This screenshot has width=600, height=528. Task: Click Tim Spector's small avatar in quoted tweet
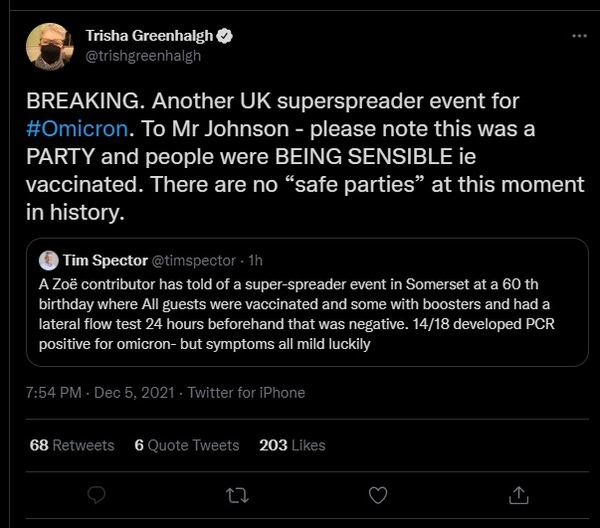click(x=48, y=260)
